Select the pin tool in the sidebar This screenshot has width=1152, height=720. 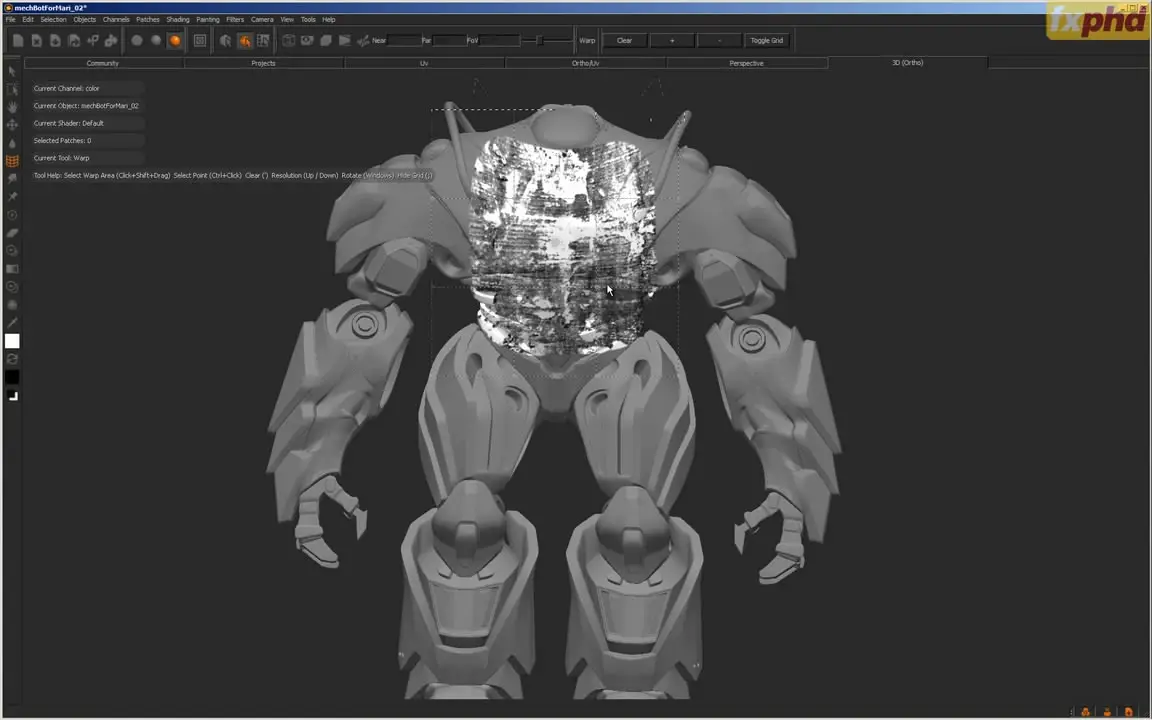click(12, 196)
